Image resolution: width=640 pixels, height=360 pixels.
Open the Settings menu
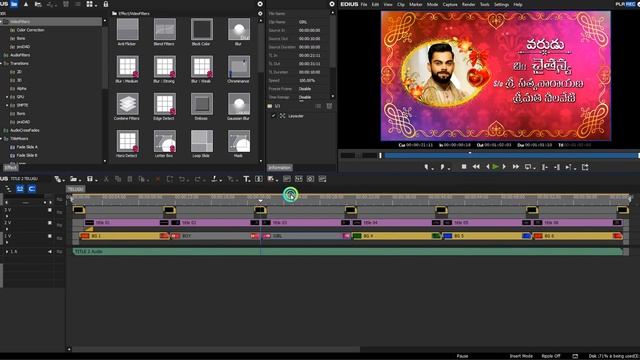(501, 4)
